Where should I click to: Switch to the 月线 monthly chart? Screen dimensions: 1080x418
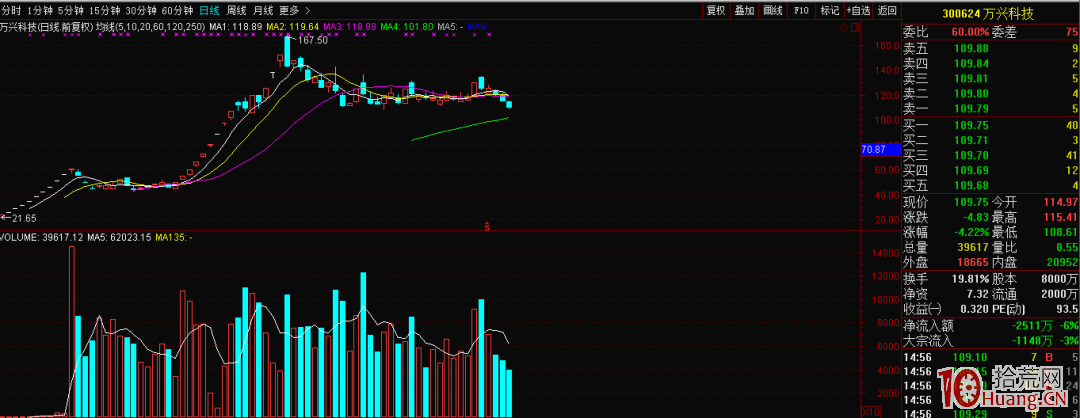click(x=263, y=10)
